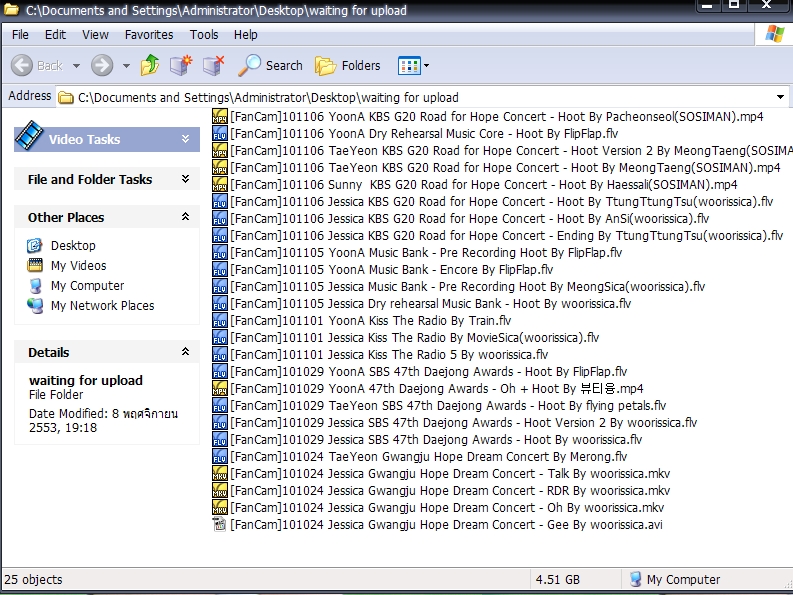Click the Back navigation arrow icon
This screenshot has height=595, width=793.
(x=22, y=65)
